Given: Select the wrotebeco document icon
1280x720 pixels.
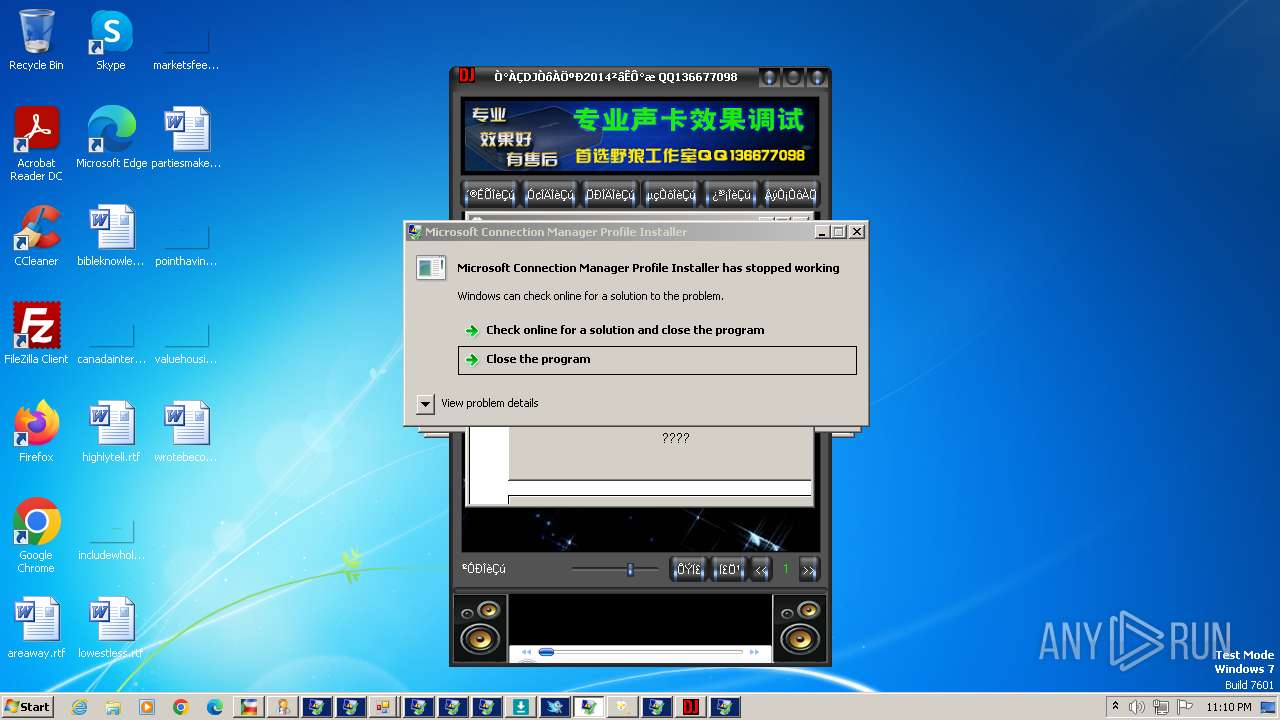Looking at the screenshot, I should point(186,432).
